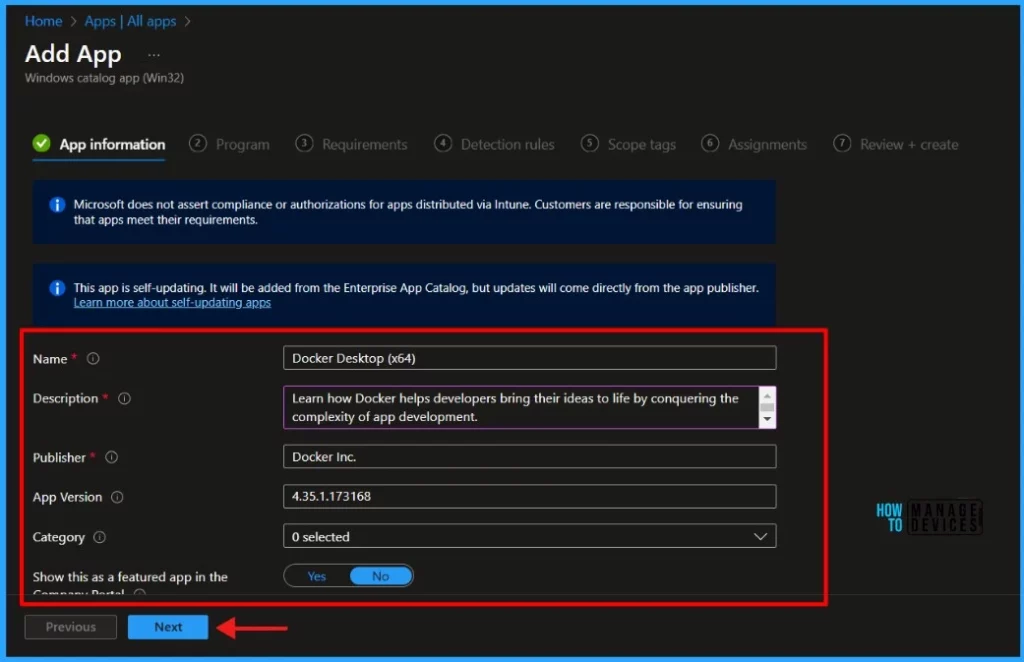Click the description scrollbar up arrow
Screen dimensions: 1024x662
(767, 396)
